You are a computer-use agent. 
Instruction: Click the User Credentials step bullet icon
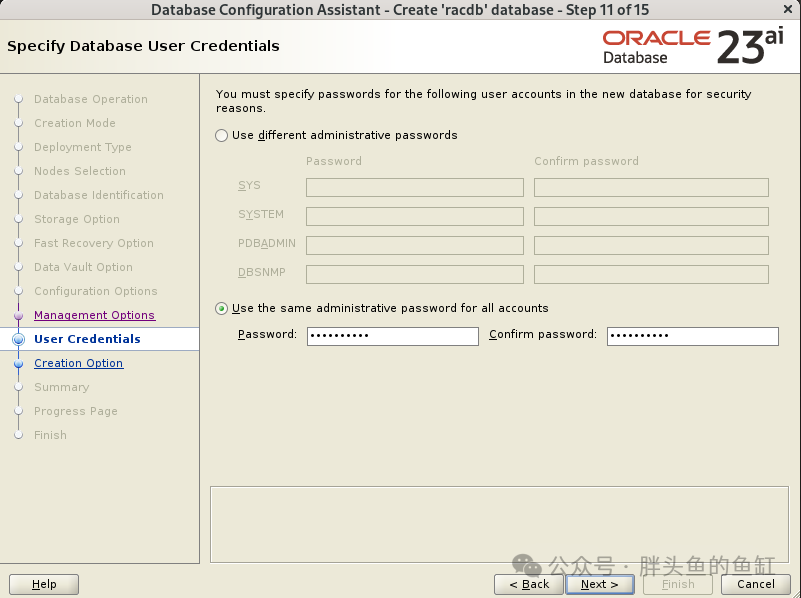[x=18, y=339]
